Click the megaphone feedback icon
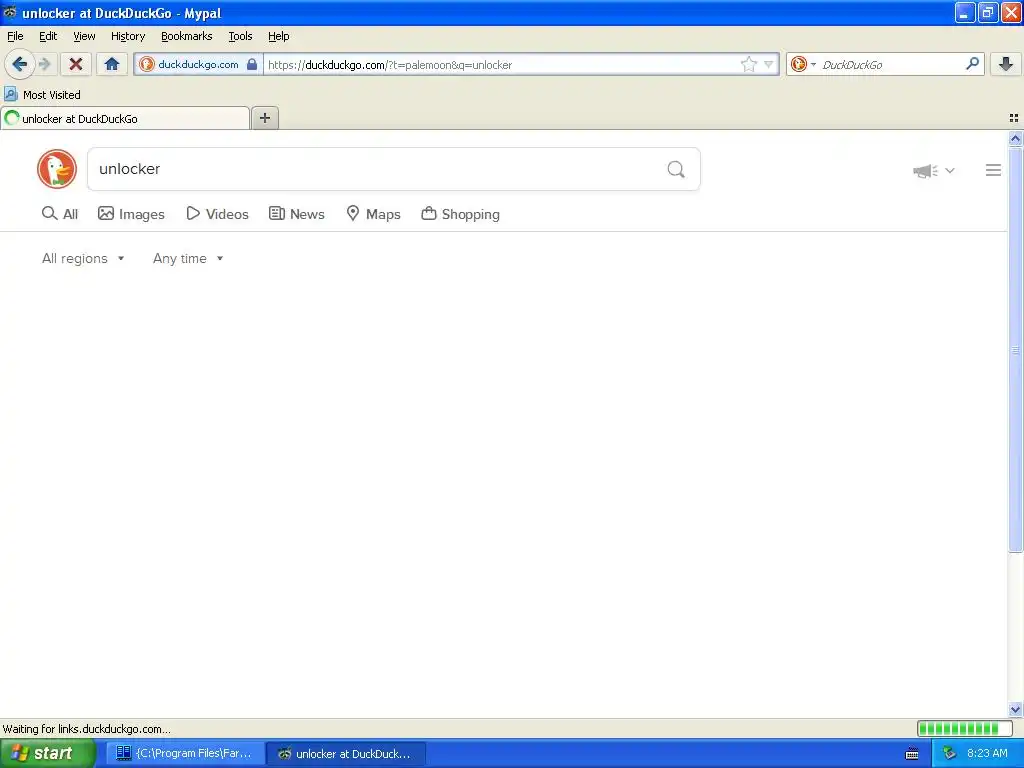 click(x=925, y=171)
